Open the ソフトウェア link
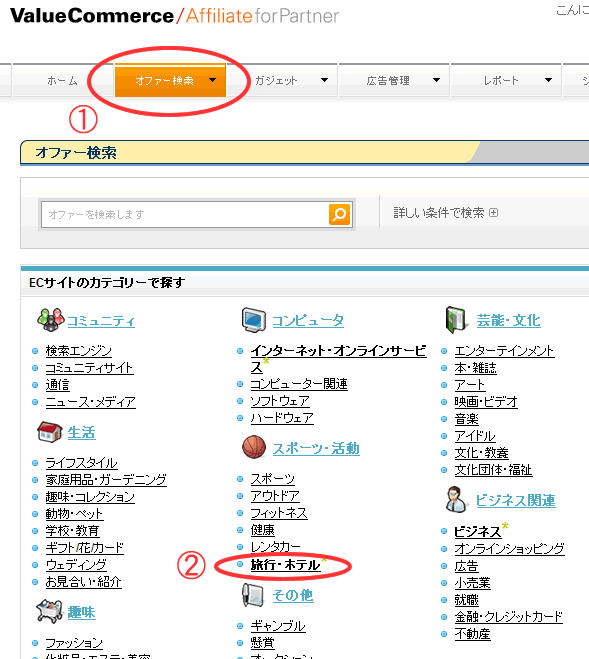Screen dimensions: 589x659 280,401
